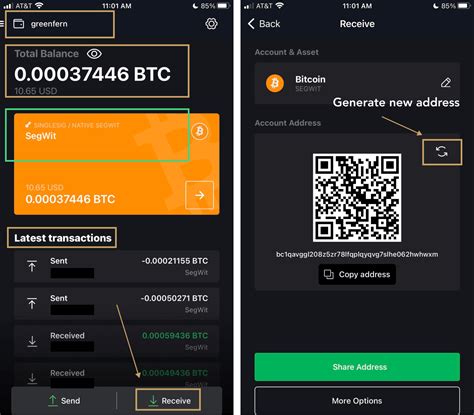Click the Copy address button

tap(357, 274)
